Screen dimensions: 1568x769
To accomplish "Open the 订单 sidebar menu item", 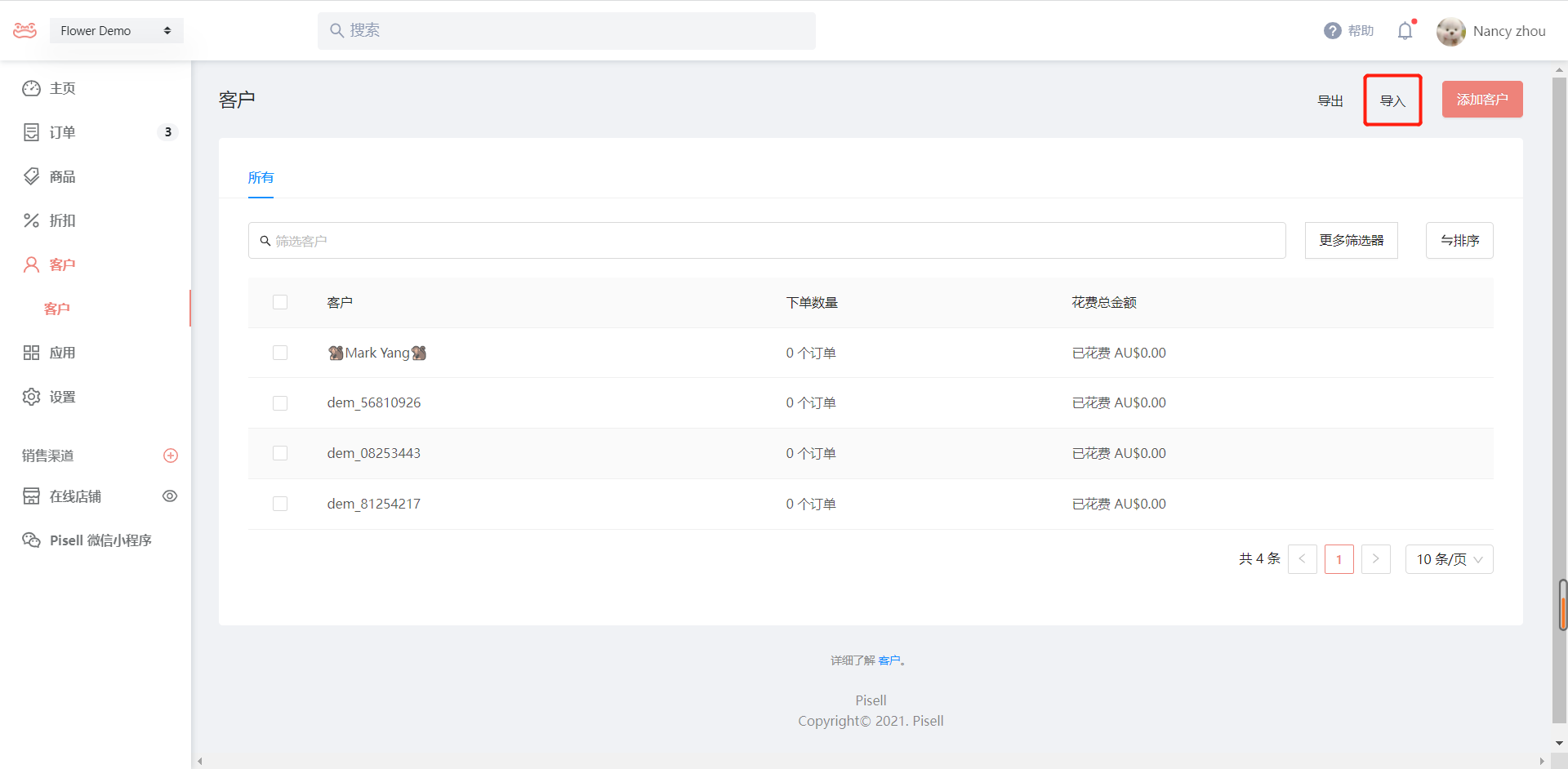I will tap(96, 132).
